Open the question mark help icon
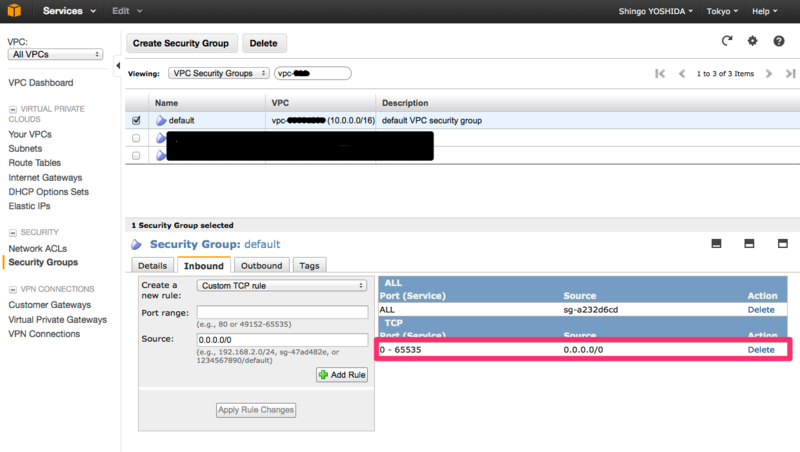The width and height of the screenshot is (800, 452). coord(779,41)
